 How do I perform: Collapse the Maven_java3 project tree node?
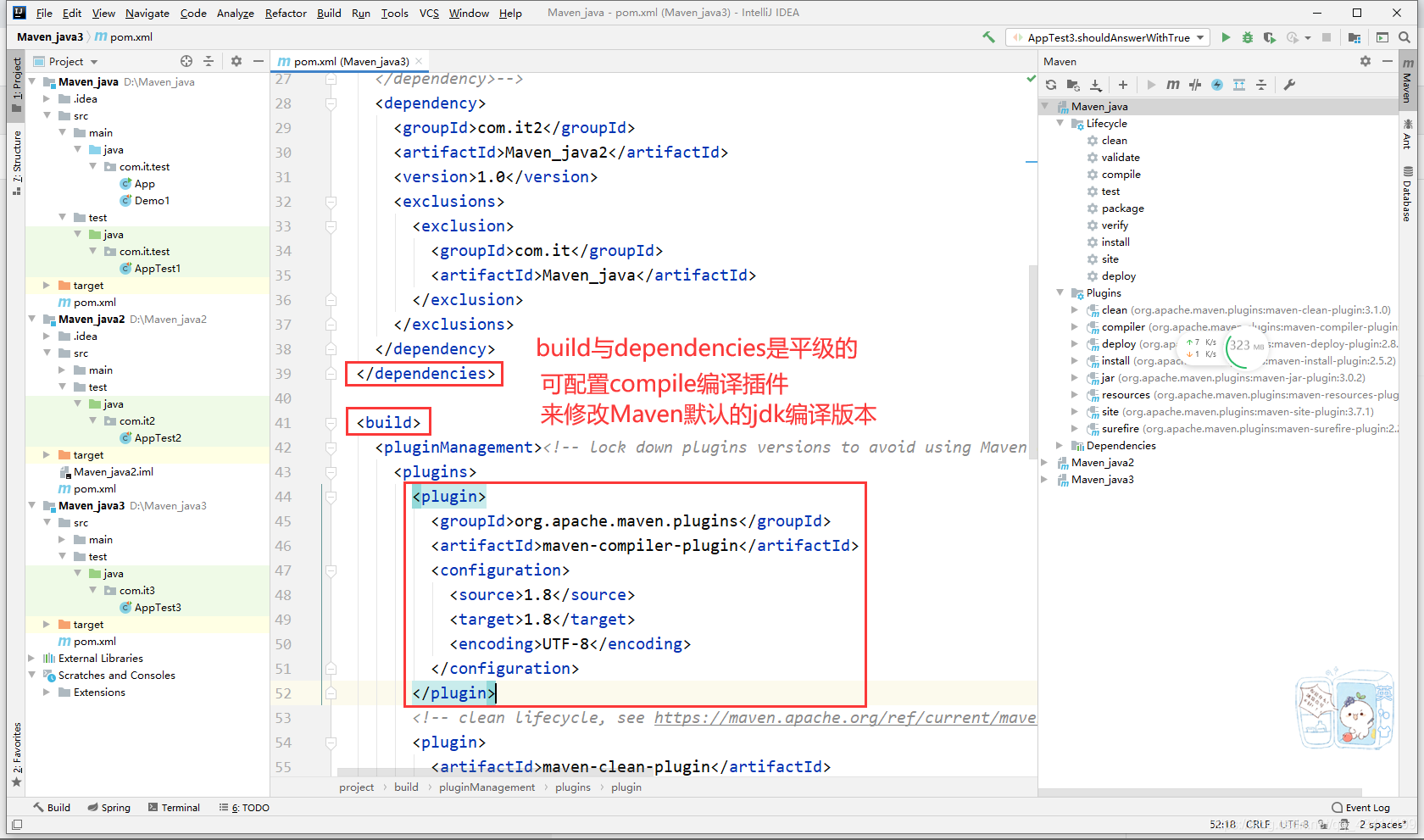click(31, 506)
